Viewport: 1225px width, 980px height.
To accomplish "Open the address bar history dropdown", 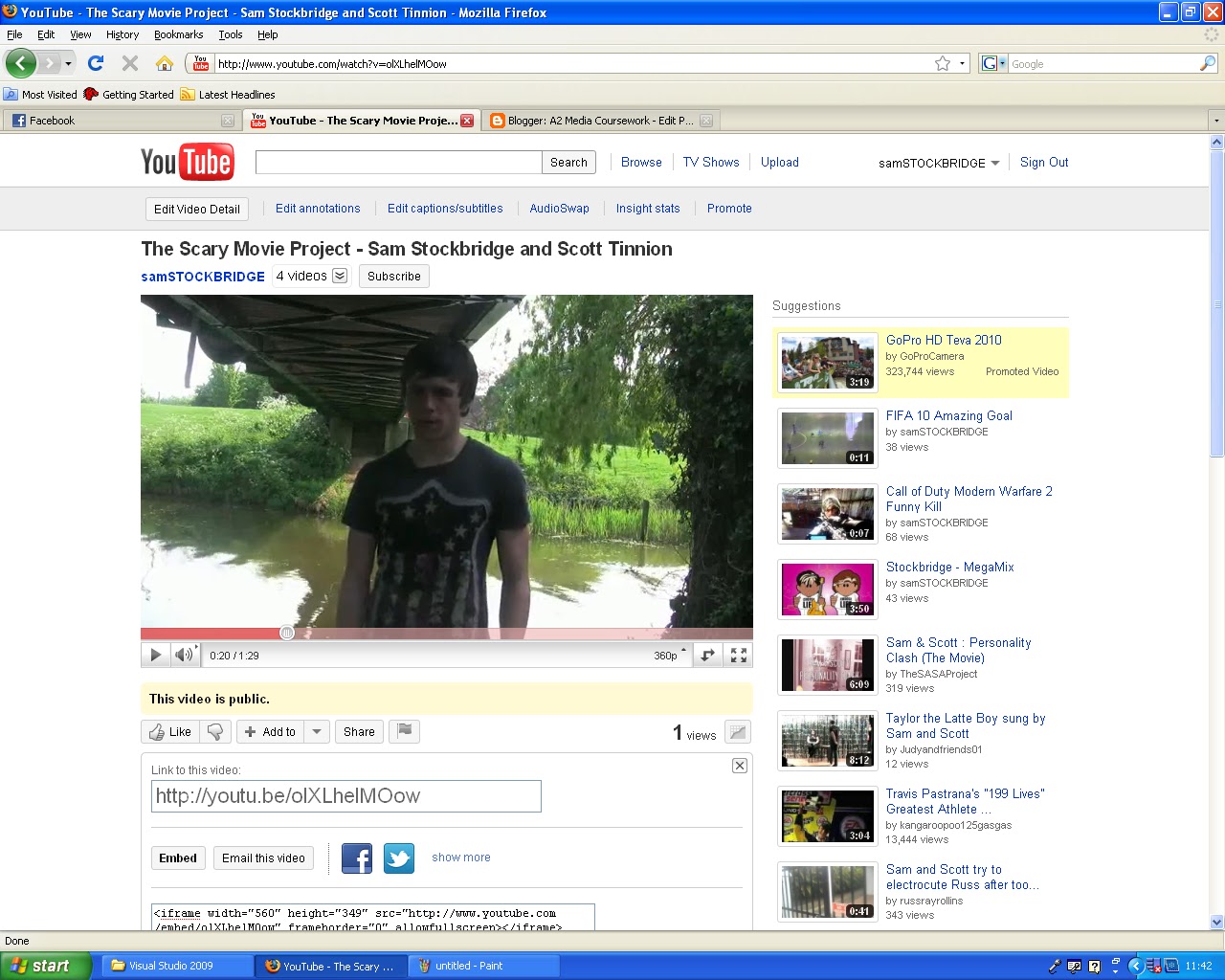I will (x=963, y=64).
